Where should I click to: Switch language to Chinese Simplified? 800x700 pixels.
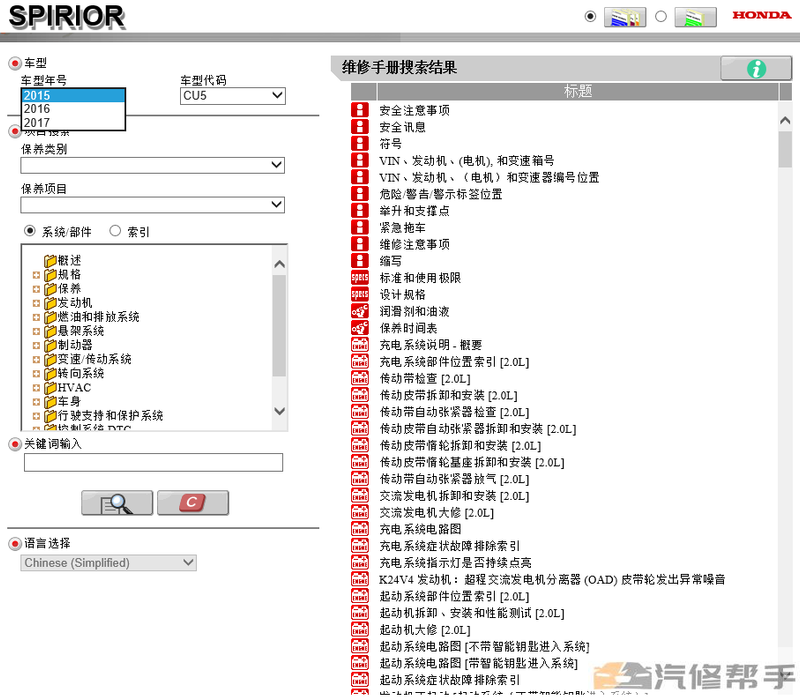click(x=107, y=562)
